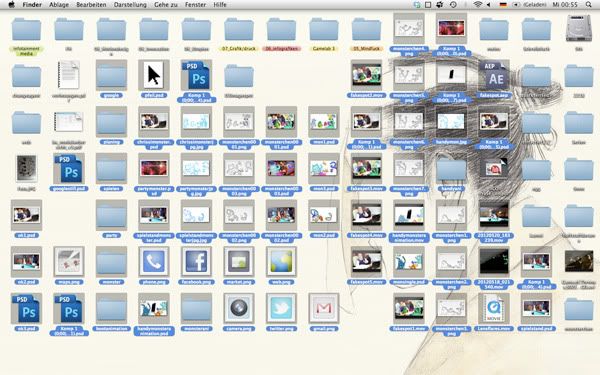Screen dimensions: 600x375
Task: Select the orange-labeled 05_Mindfuck folder
Action: tap(366, 30)
